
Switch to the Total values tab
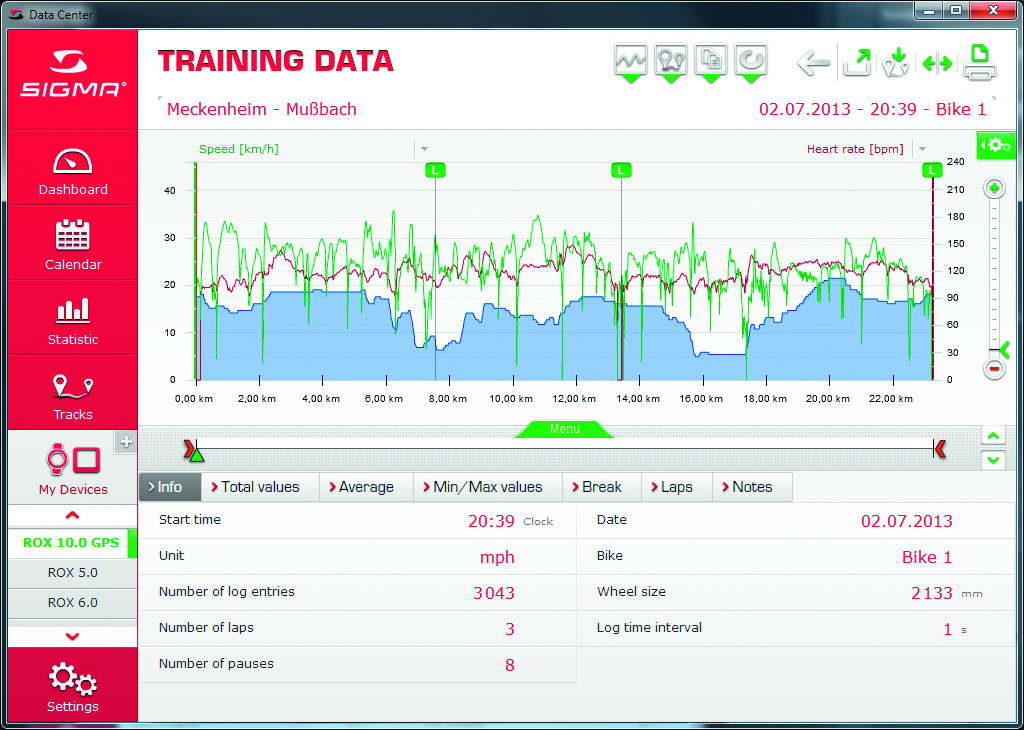260,487
